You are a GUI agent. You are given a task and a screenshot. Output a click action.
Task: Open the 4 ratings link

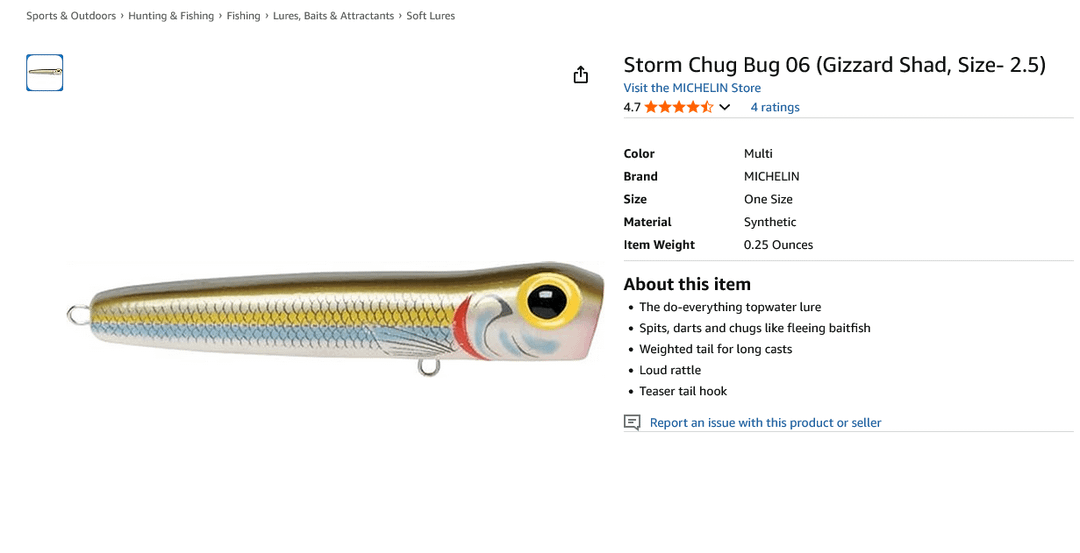tap(775, 107)
